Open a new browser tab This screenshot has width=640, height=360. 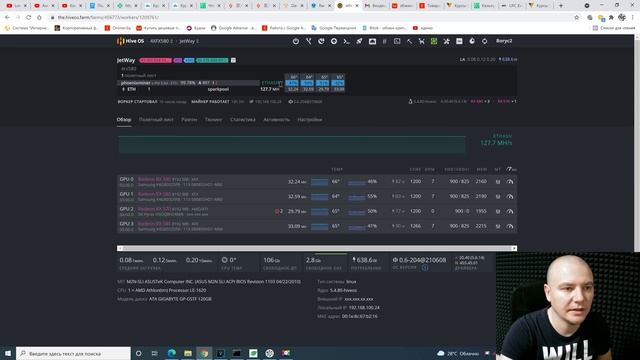click(560, 6)
